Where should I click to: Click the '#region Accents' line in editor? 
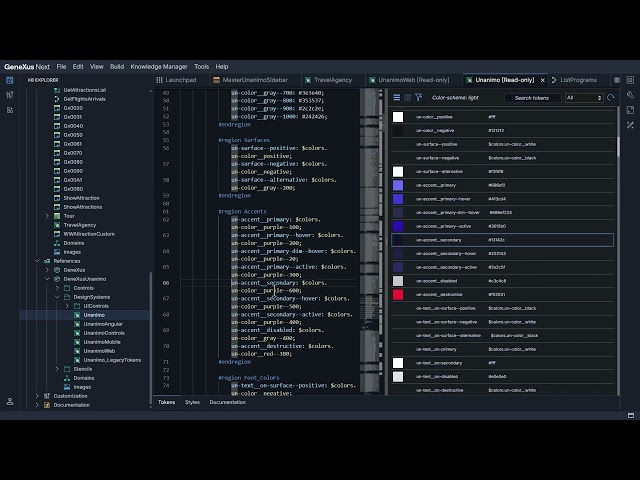[242, 211]
